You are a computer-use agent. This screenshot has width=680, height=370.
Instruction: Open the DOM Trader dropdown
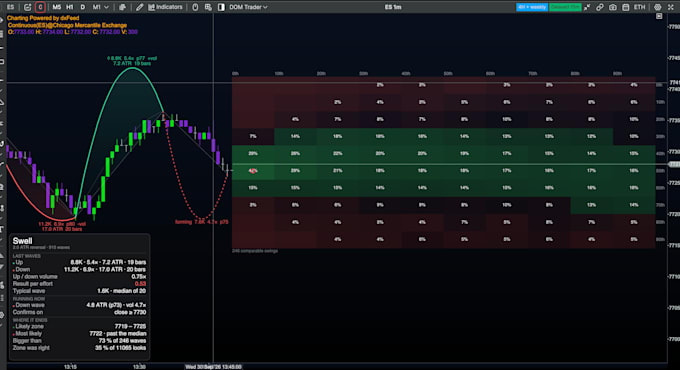(248, 7)
